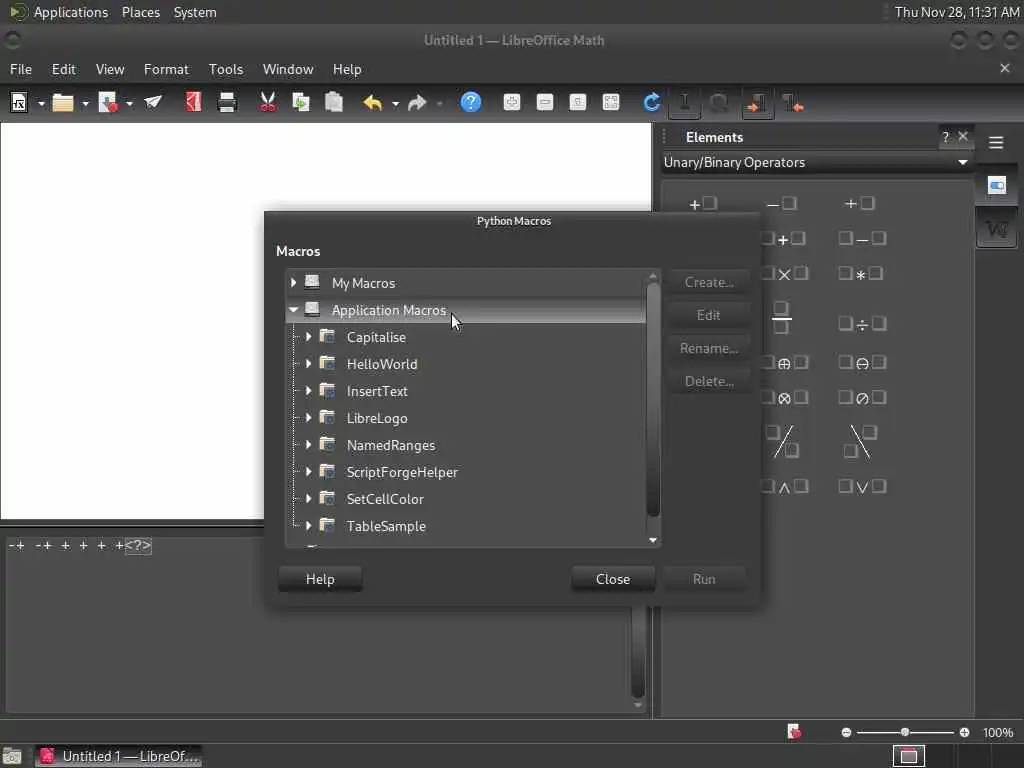Click the Show All zoom icon

[611, 103]
